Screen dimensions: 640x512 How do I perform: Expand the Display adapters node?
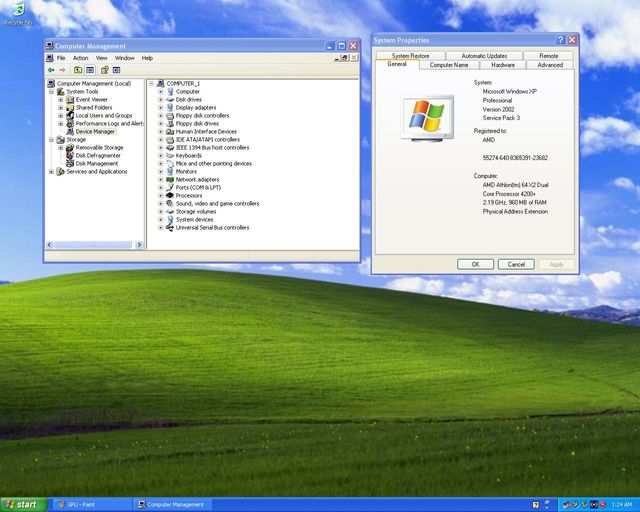160,108
